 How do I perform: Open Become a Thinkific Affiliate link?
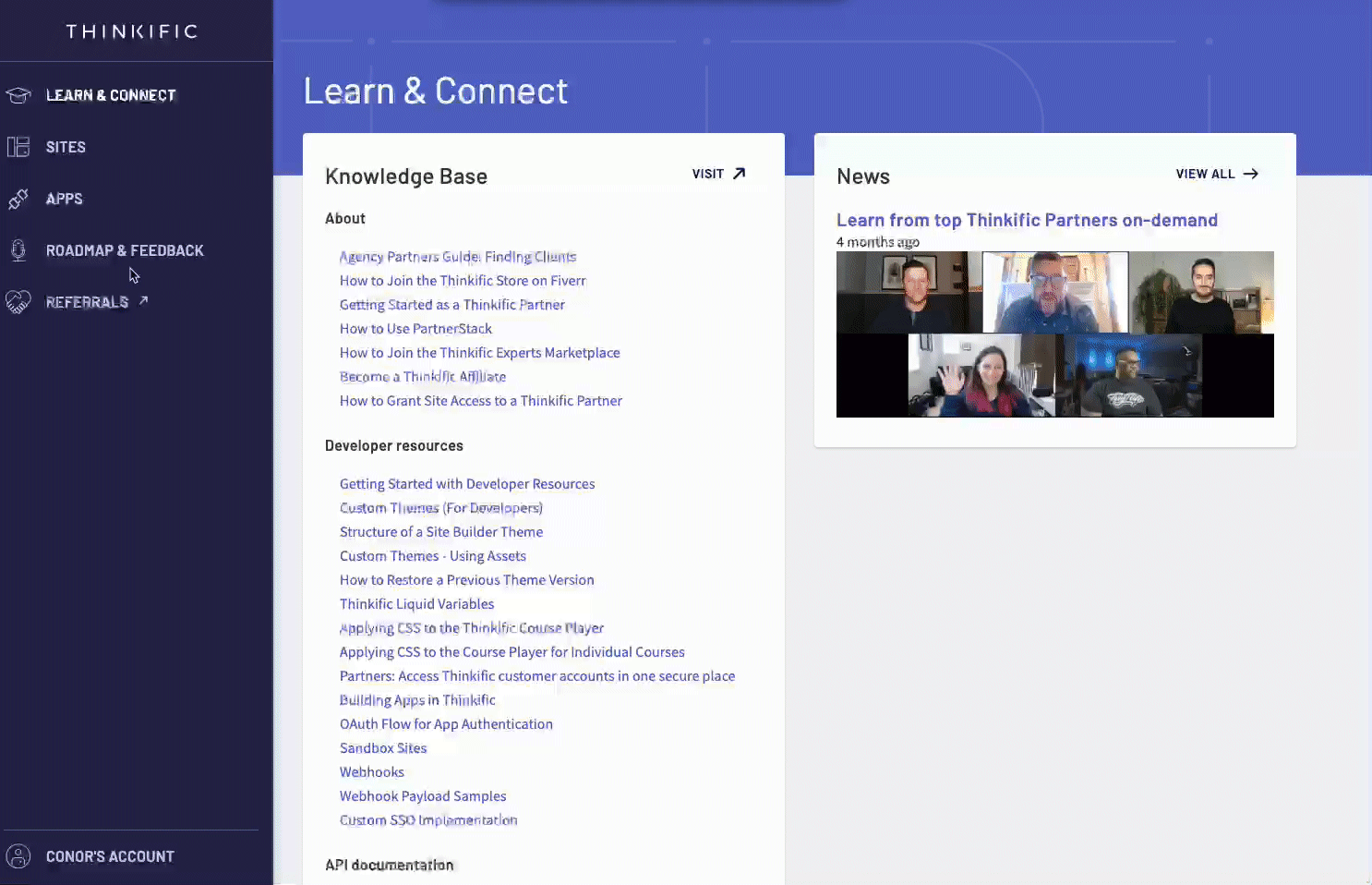pyautogui.click(x=423, y=377)
